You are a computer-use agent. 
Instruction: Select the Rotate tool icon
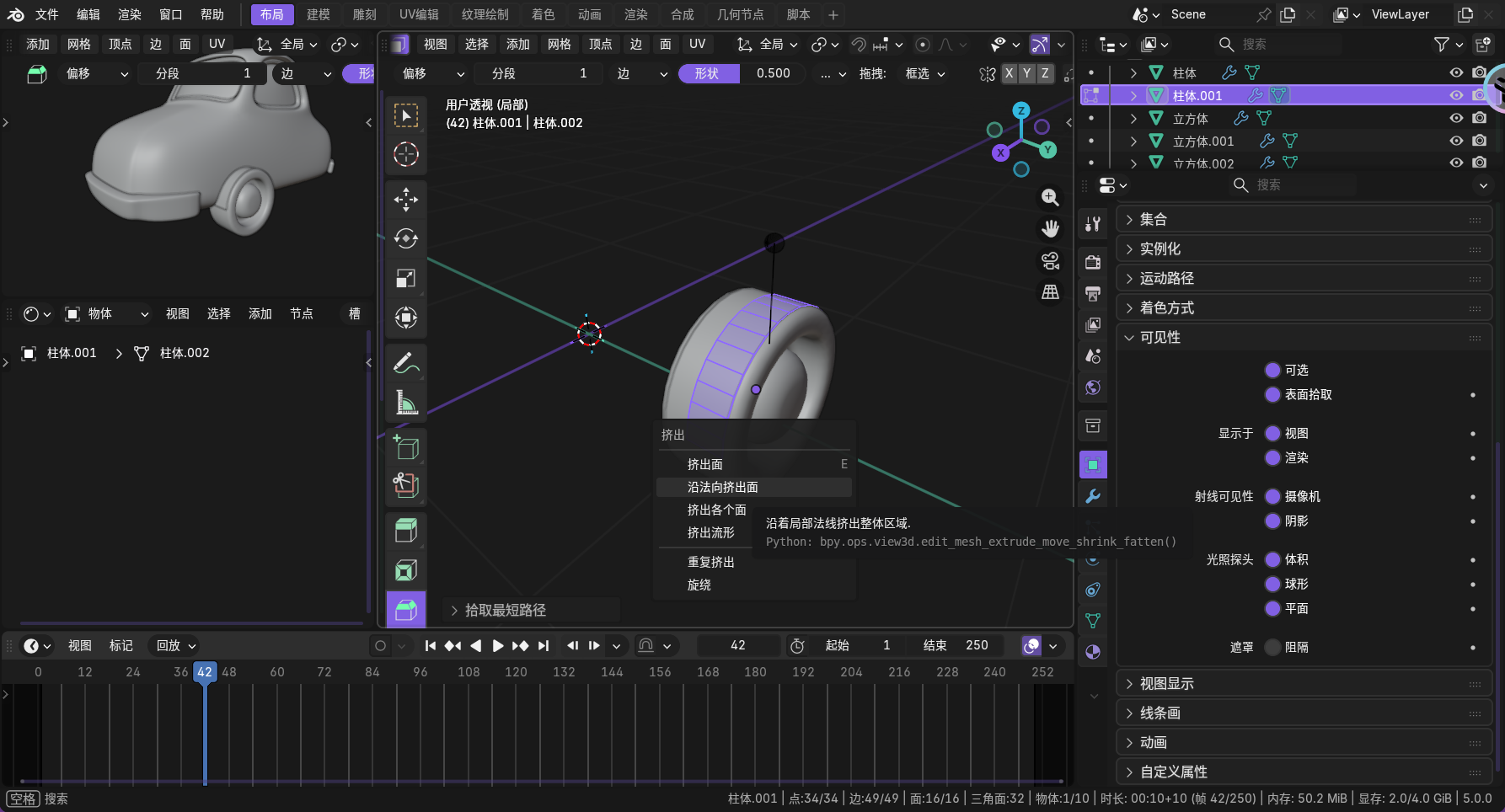pos(406,239)
